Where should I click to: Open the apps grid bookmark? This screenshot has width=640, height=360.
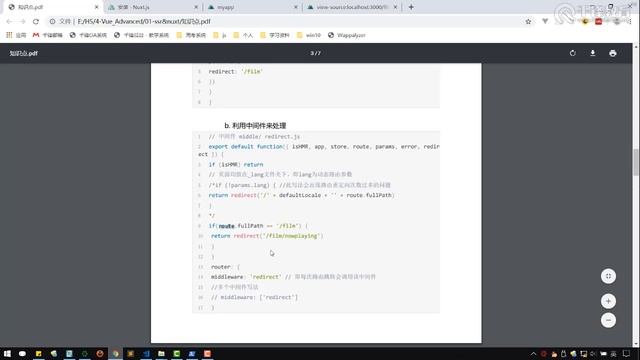point(16,35)
